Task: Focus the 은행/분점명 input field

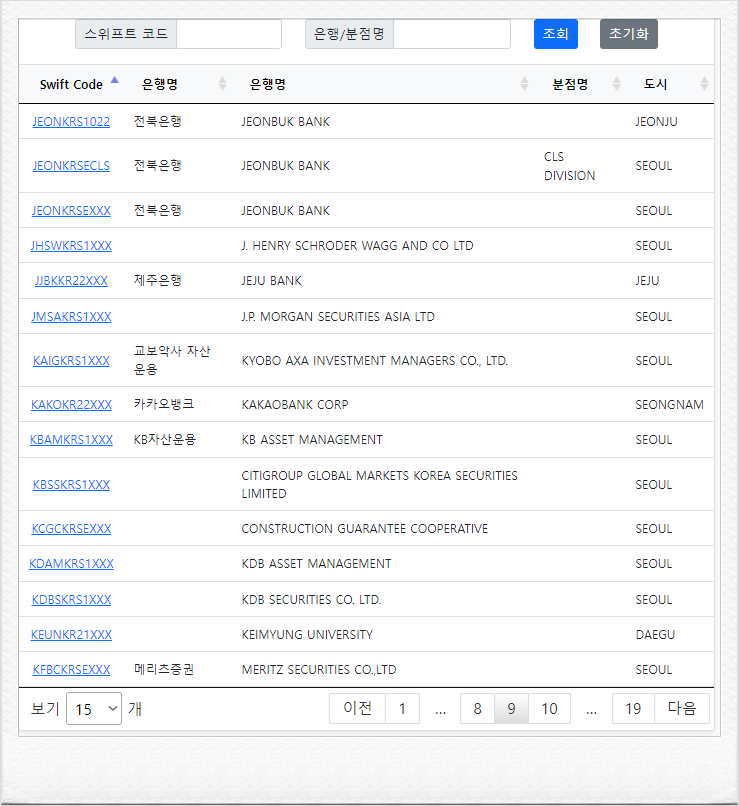Action: (x=452, y=34)
